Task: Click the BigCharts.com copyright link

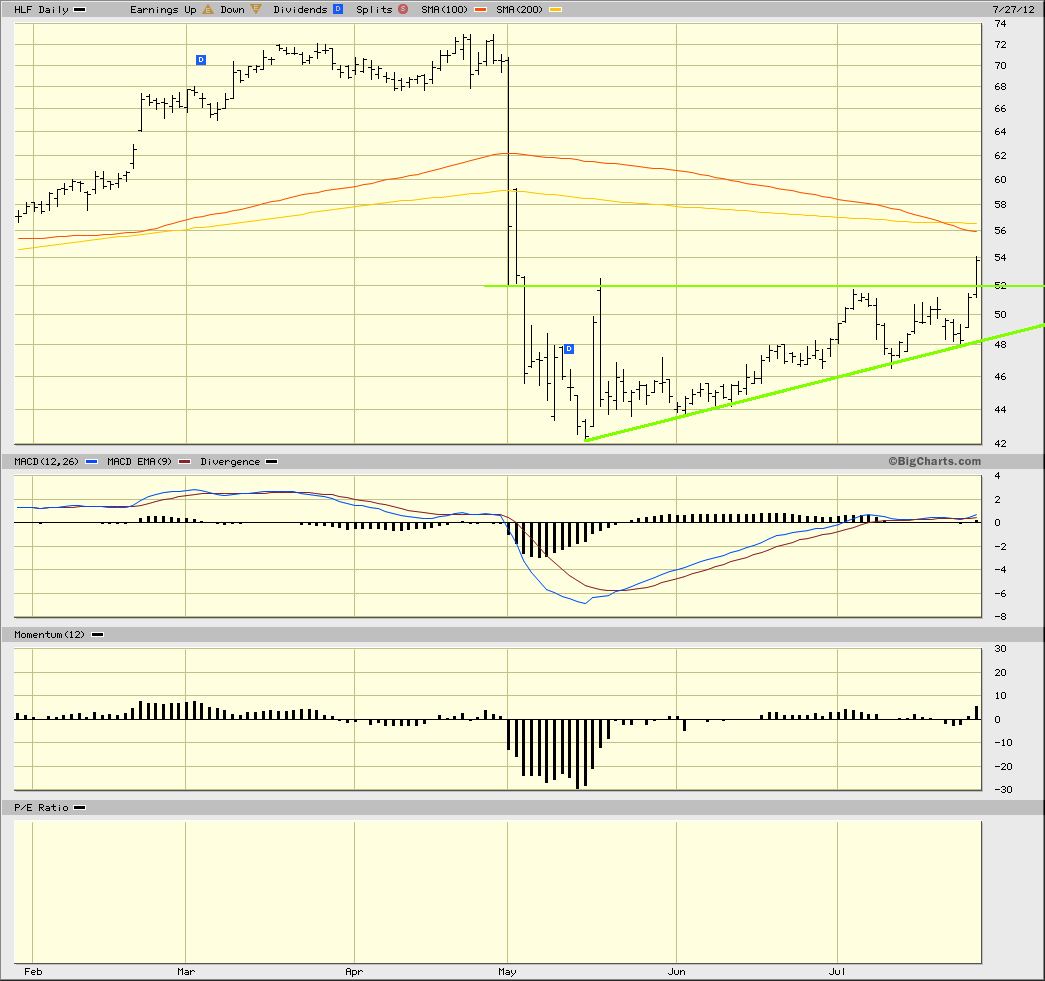Action: 934,461
